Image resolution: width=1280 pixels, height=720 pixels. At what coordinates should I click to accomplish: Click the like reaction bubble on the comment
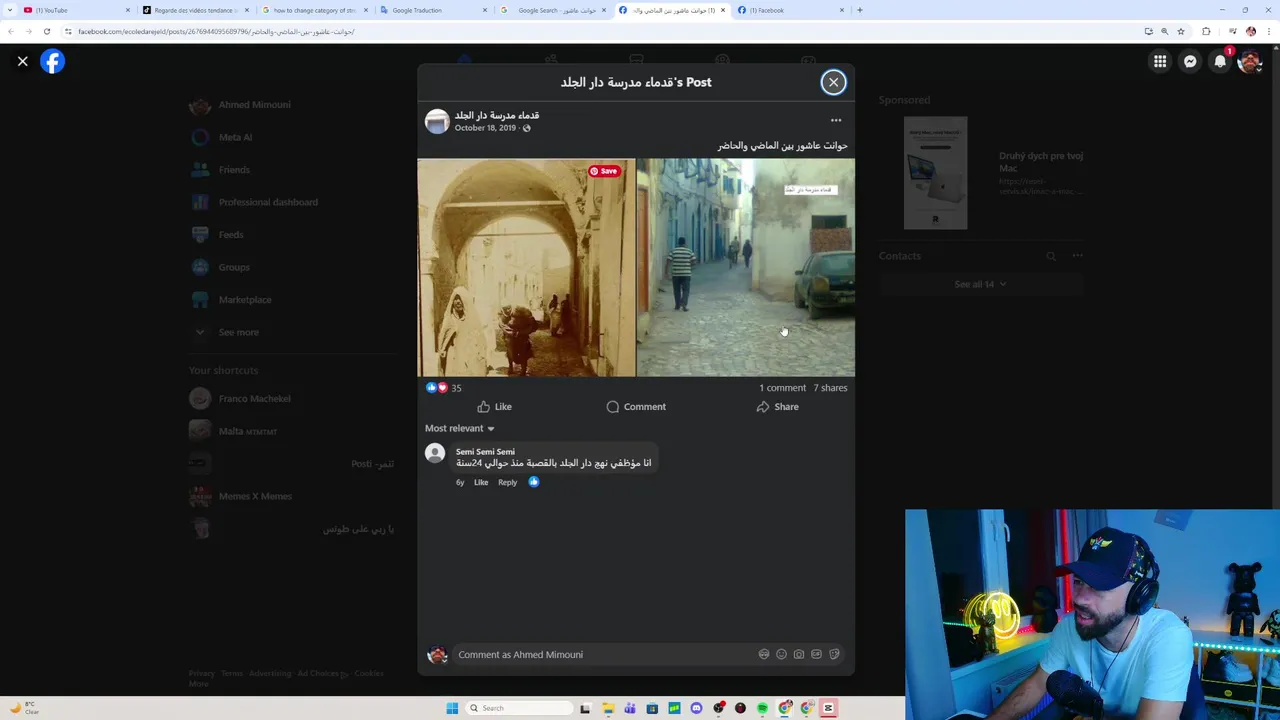(x=533, y=482)
